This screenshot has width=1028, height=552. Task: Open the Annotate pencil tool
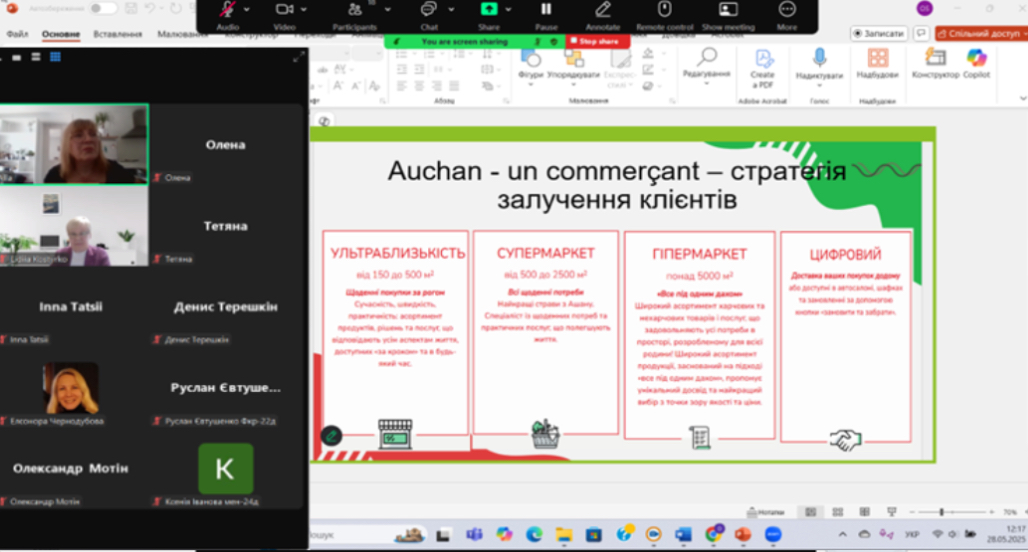(603, 9)
